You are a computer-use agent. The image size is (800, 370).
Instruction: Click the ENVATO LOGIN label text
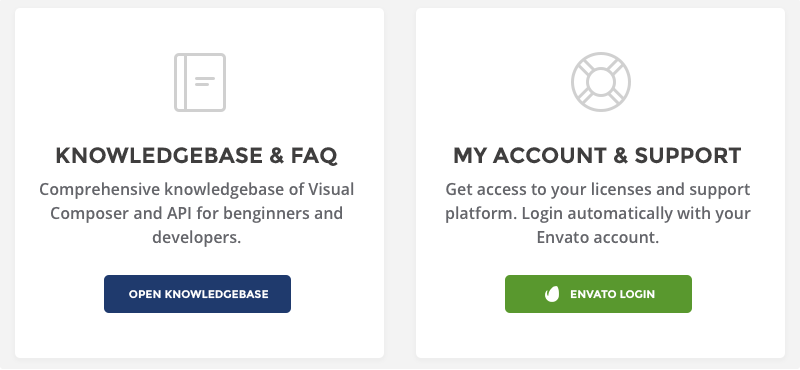pyautogui.click(x=612, y=294)
